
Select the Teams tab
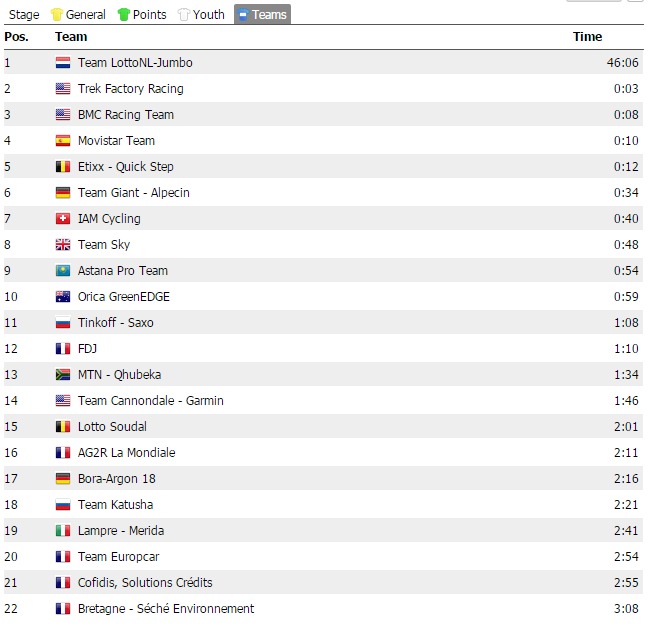[262, 15]
